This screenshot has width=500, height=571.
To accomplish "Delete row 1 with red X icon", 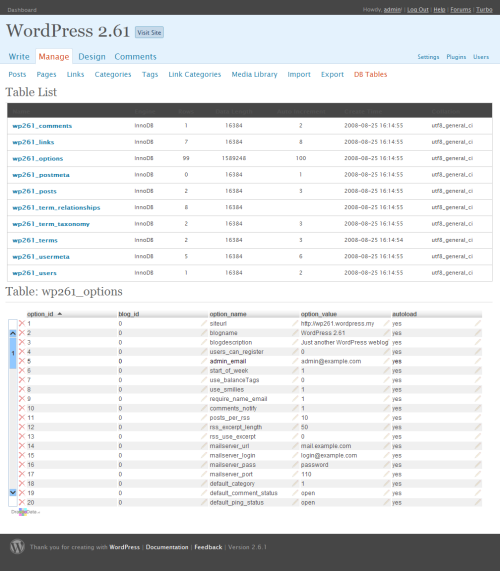I will tap(22, 323).
